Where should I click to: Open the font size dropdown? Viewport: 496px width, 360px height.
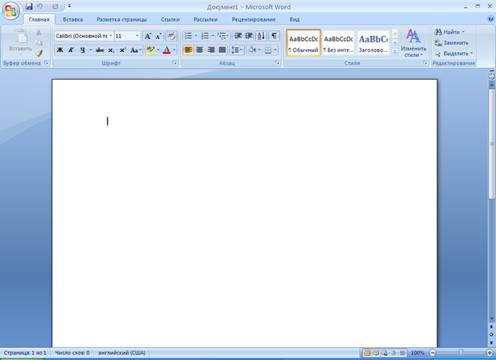click(137, 36)
